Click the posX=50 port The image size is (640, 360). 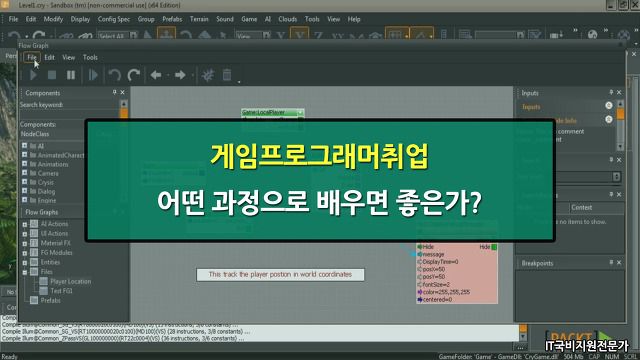pyautogui.click(x=431, y=269)
